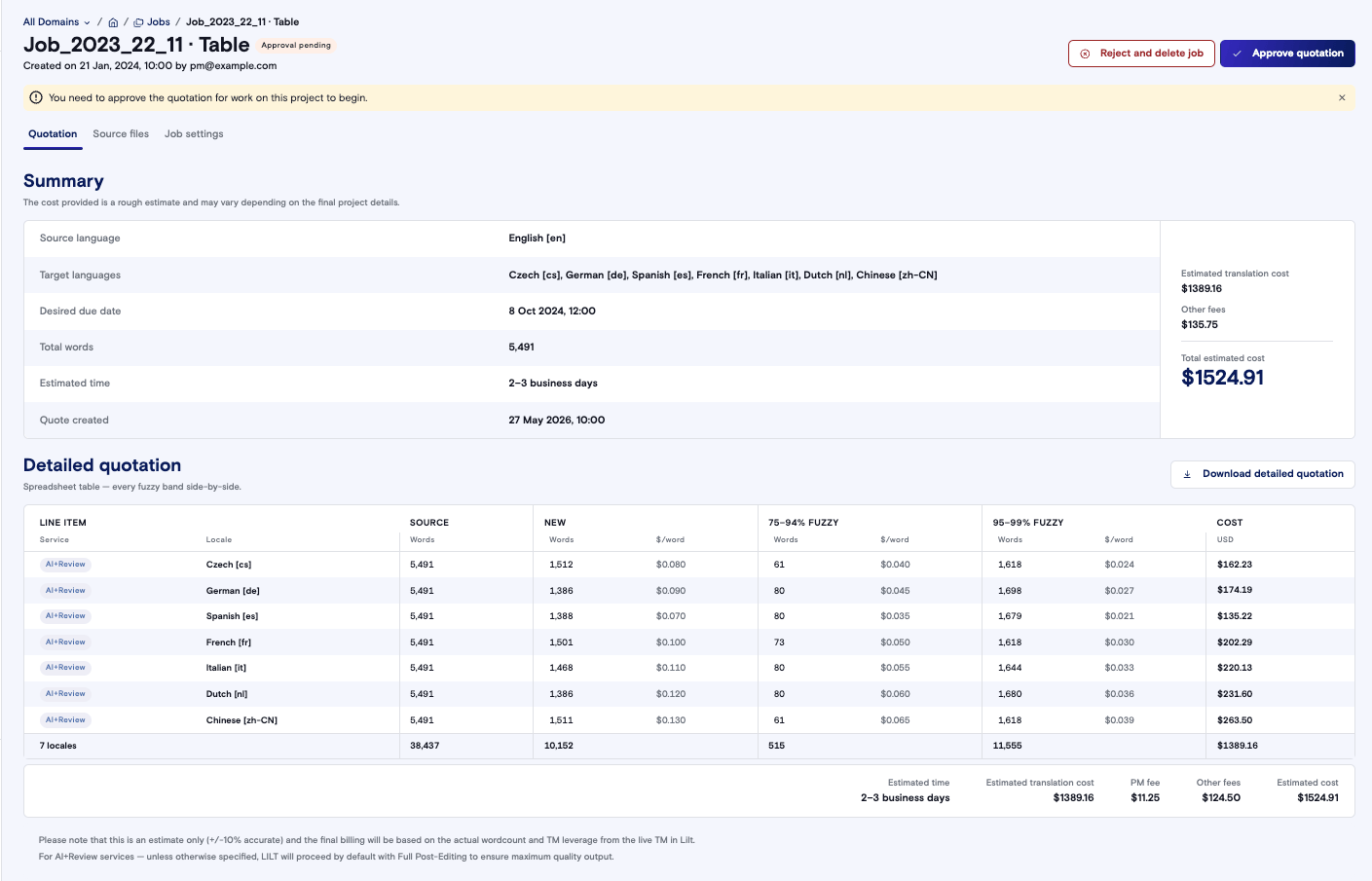Click the Approval pending status badge
Image resolution: width=1372 pixels, height=881 pixels.
(x=296, y=46)
